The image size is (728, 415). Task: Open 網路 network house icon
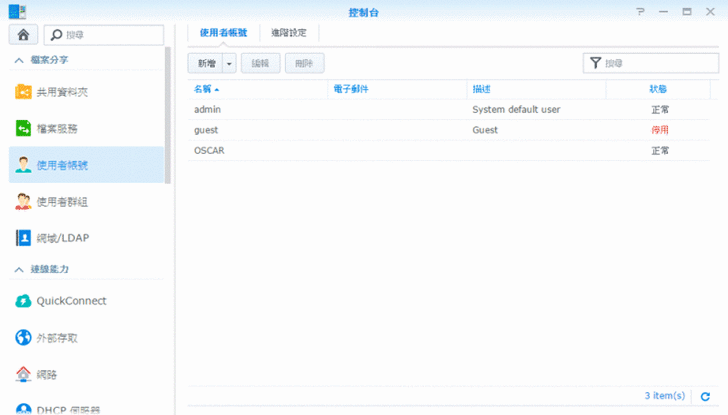(x=23, y=374)
